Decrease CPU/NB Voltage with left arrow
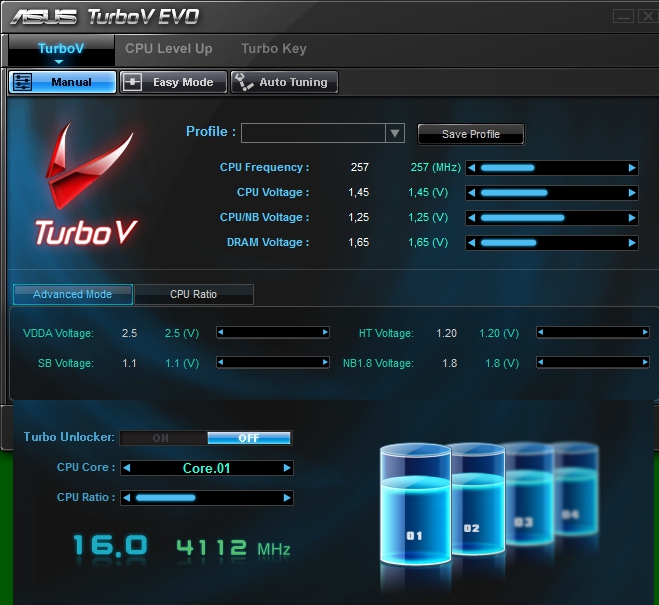The height and width of the screenshot is (605, 659). (x=472, y=218)
